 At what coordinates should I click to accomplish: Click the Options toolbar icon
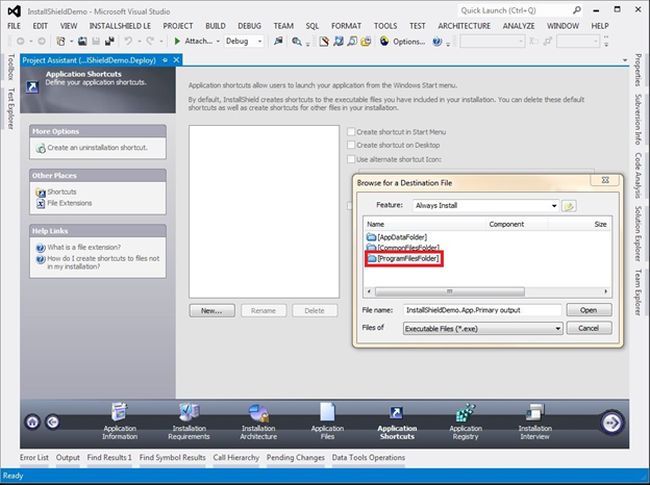(384, 41)
